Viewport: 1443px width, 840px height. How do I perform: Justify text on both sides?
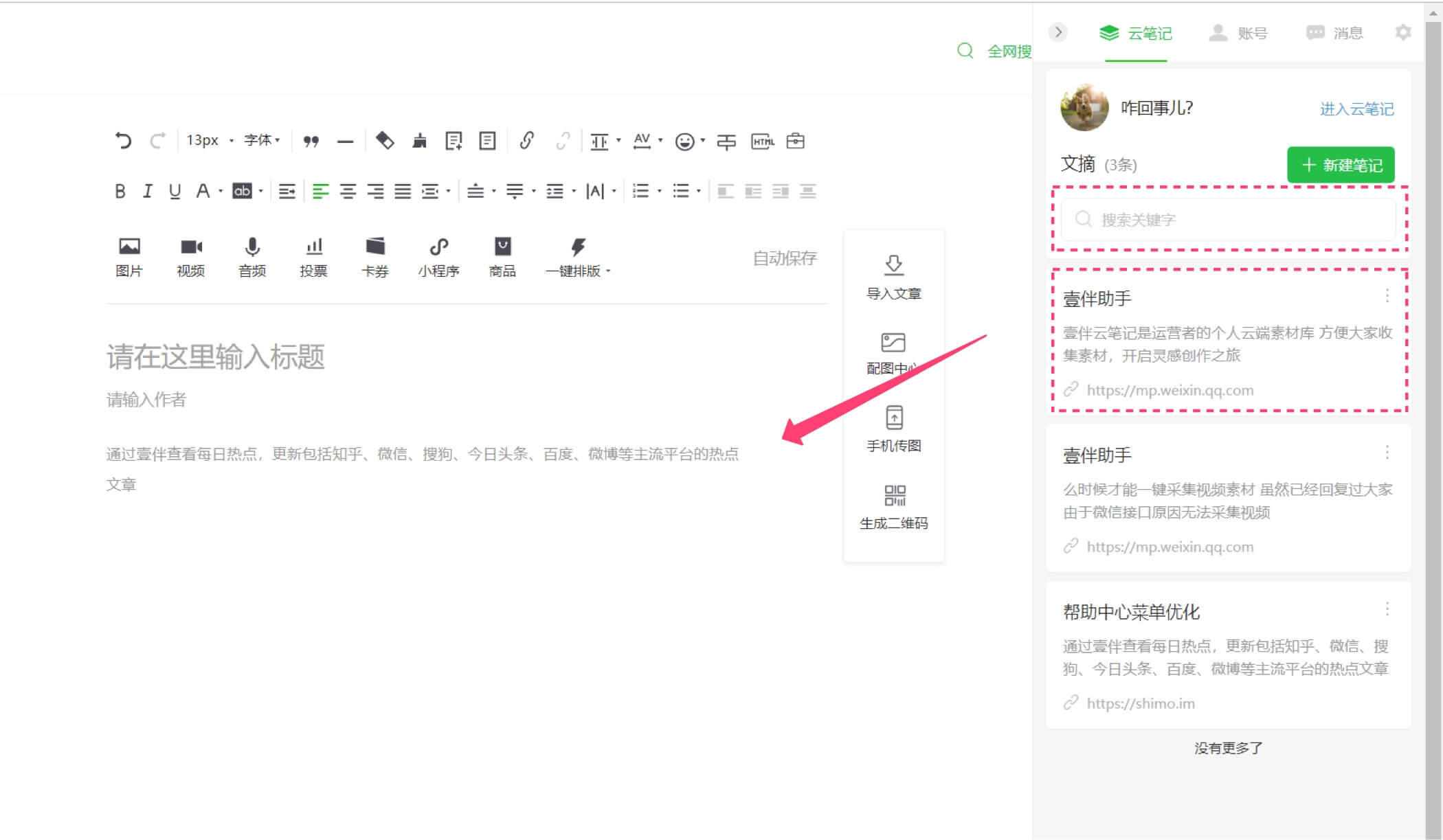point(403,191)
